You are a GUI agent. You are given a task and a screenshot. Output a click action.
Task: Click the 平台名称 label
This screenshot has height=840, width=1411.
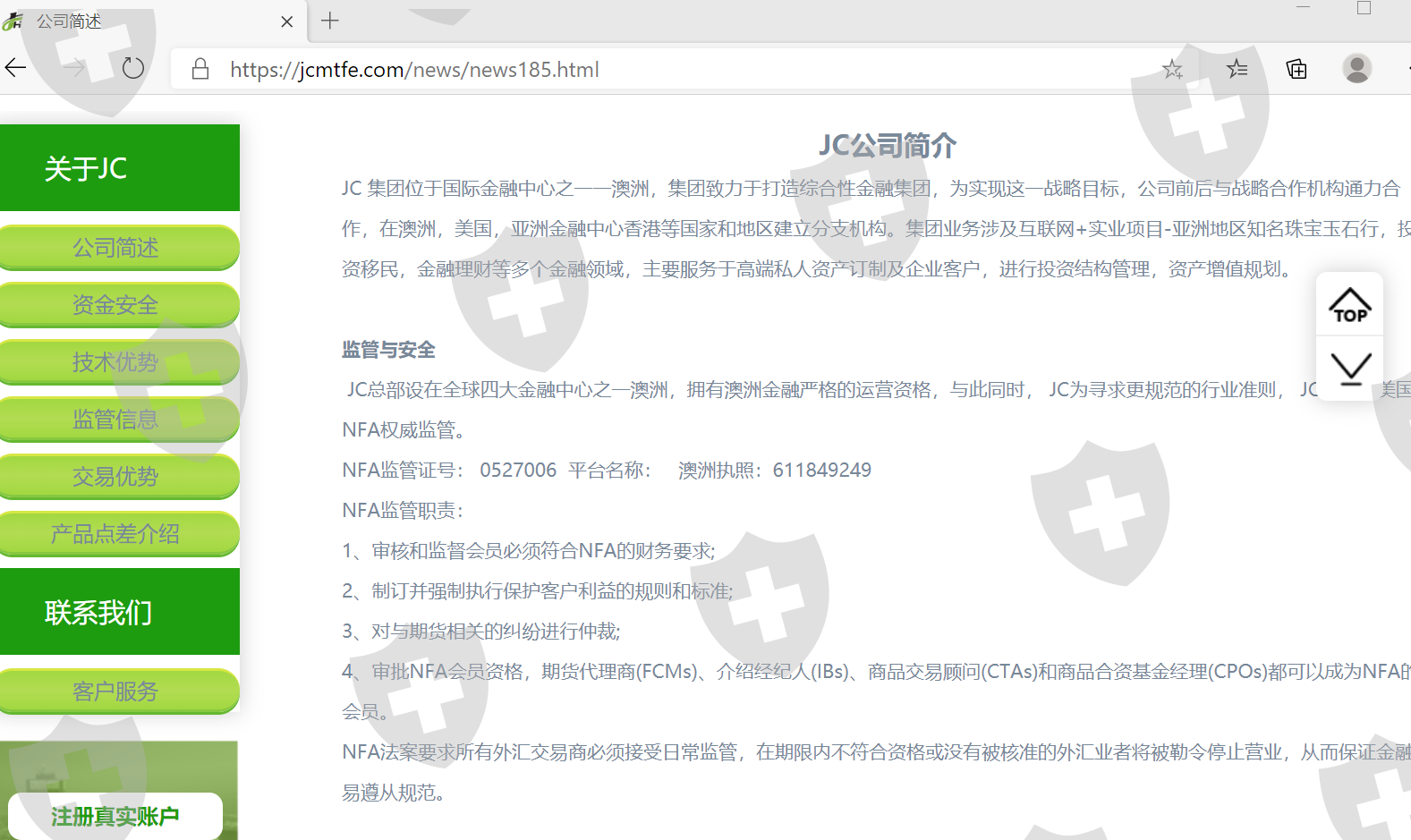point(610,471)
